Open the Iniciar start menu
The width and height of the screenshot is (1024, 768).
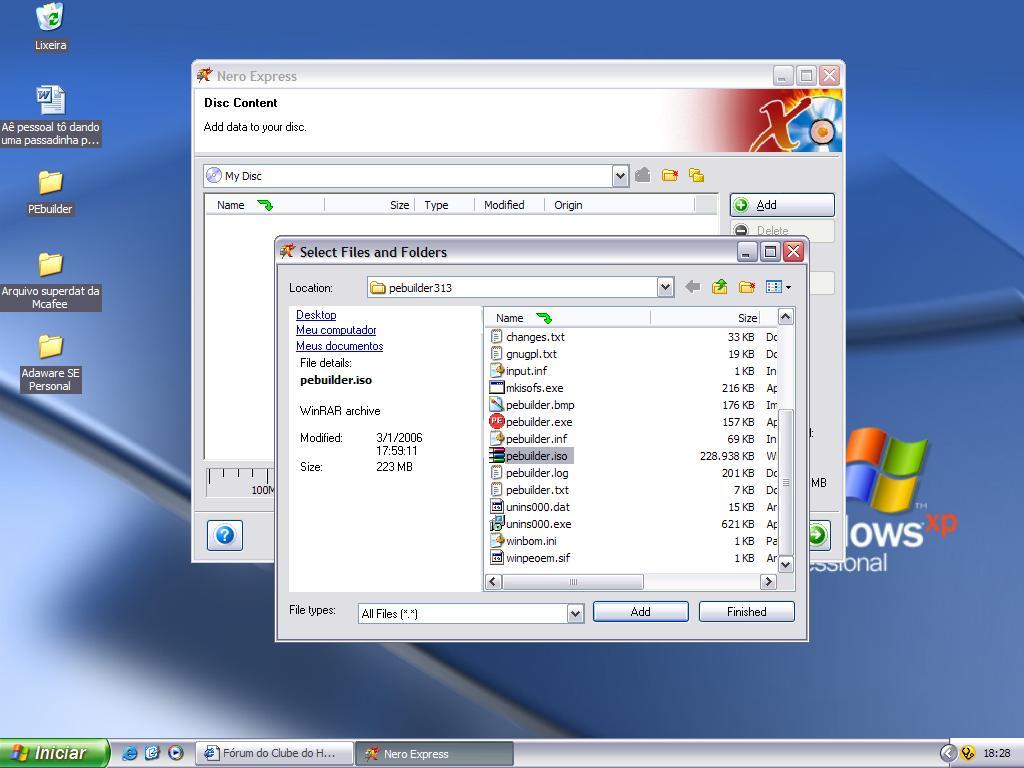click(x=54, y=753)
